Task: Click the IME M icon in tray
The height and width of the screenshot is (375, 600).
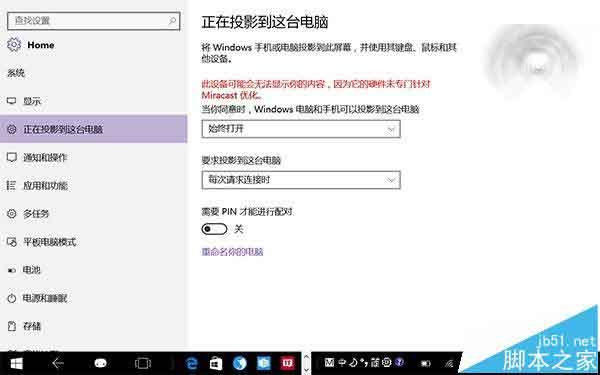Action: click(x=329, y=362)
